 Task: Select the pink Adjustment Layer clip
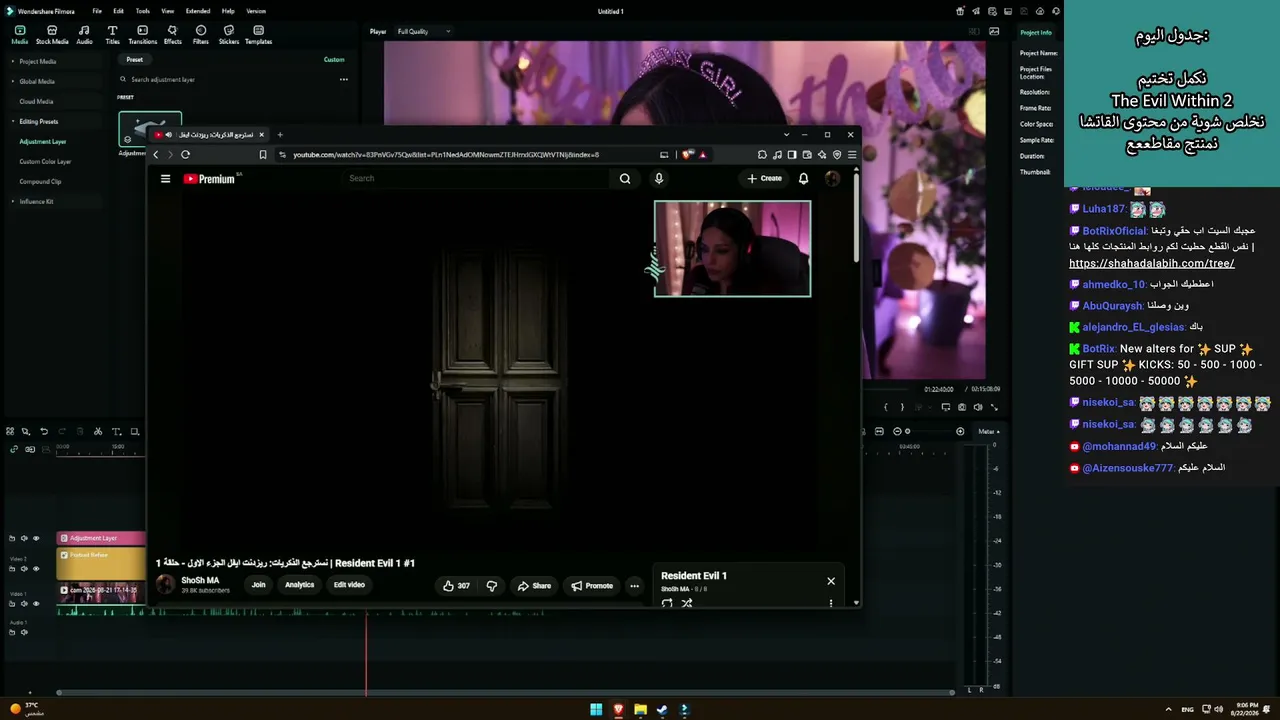[x=101, y=538]
